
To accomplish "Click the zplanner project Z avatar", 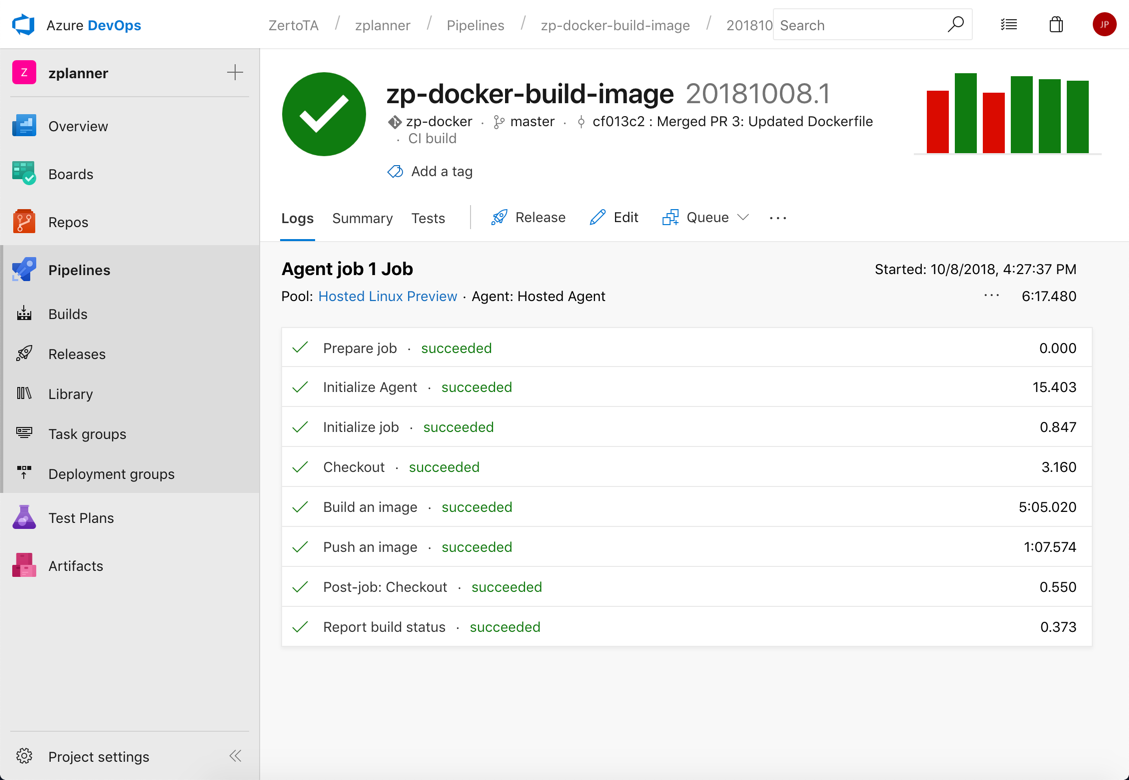I will (x=24, y=73).
